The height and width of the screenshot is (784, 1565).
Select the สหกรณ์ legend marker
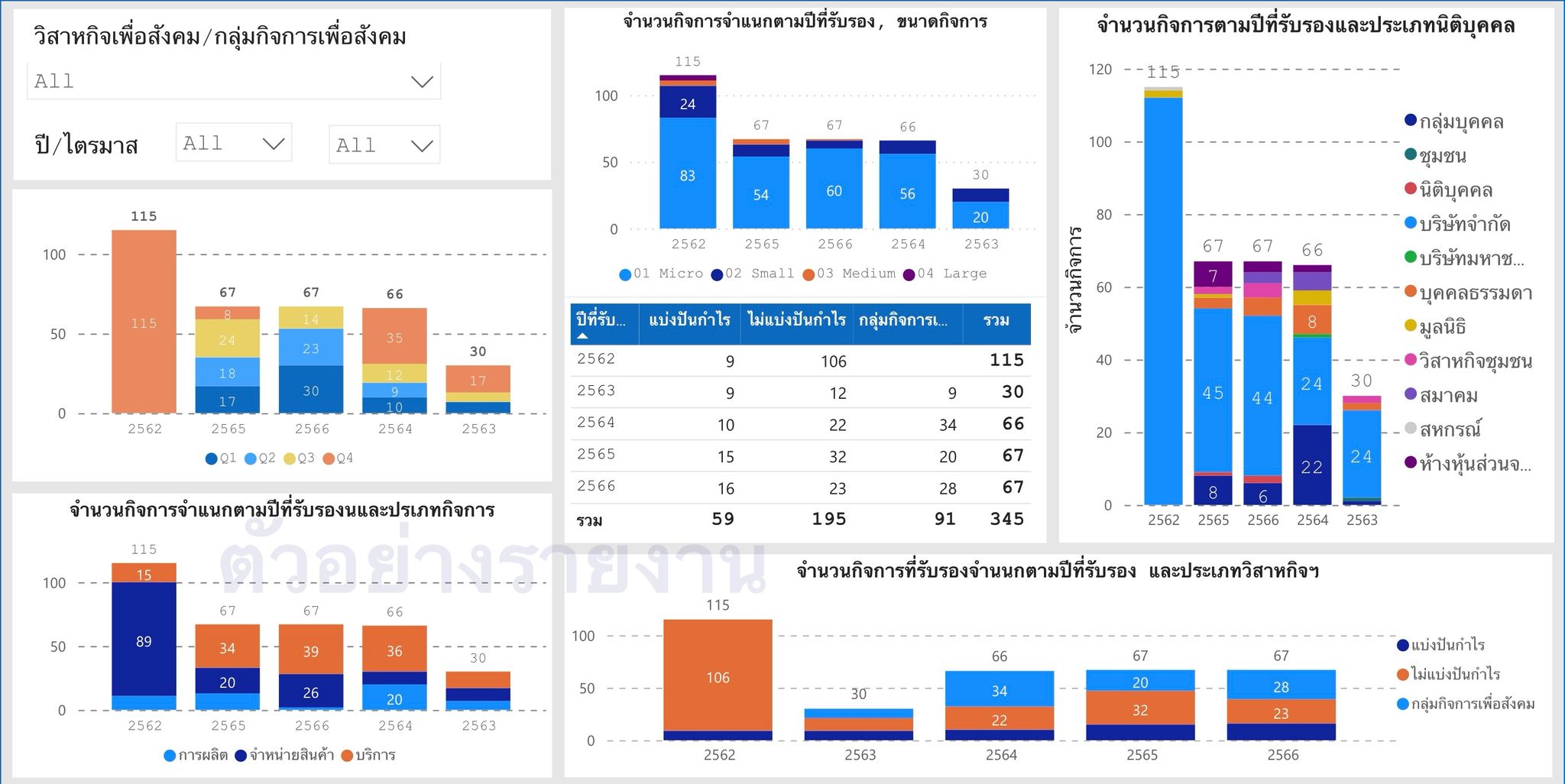pos(1411,429)
